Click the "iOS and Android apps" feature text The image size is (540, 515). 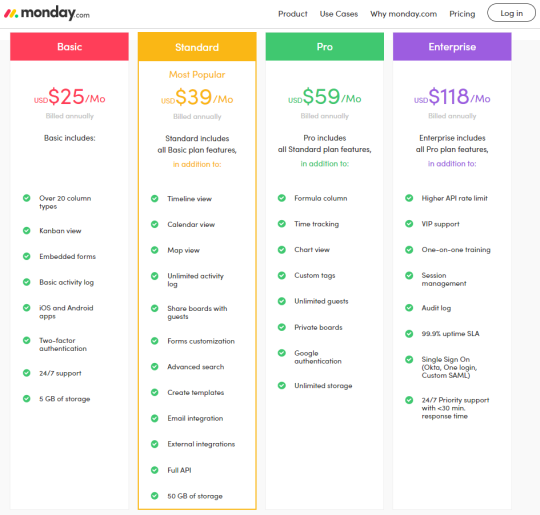[x=66, y=312]
